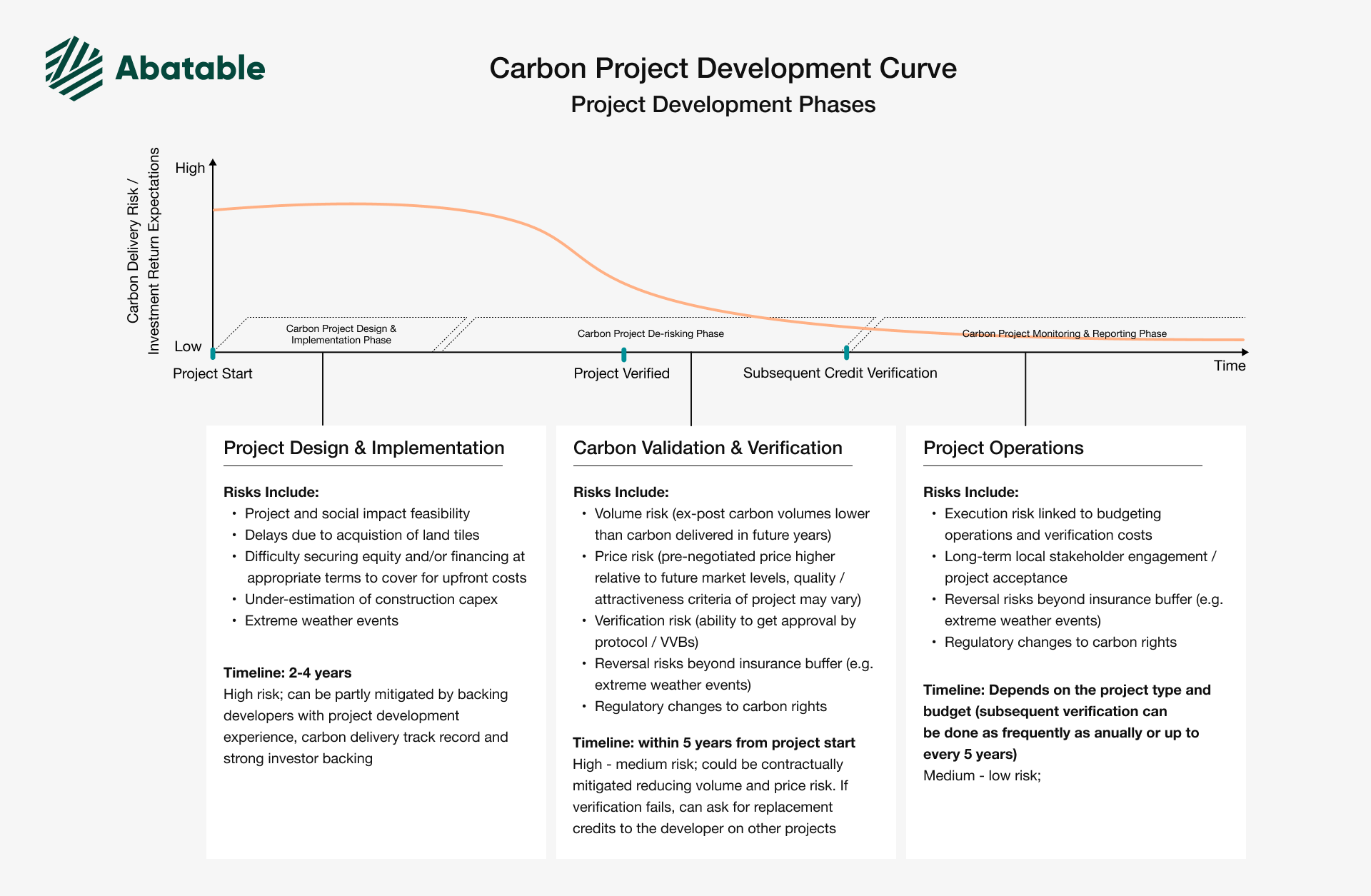1371x896 pixels.
Task: Click the Time axis label
Action: [x=1230, y=366]
